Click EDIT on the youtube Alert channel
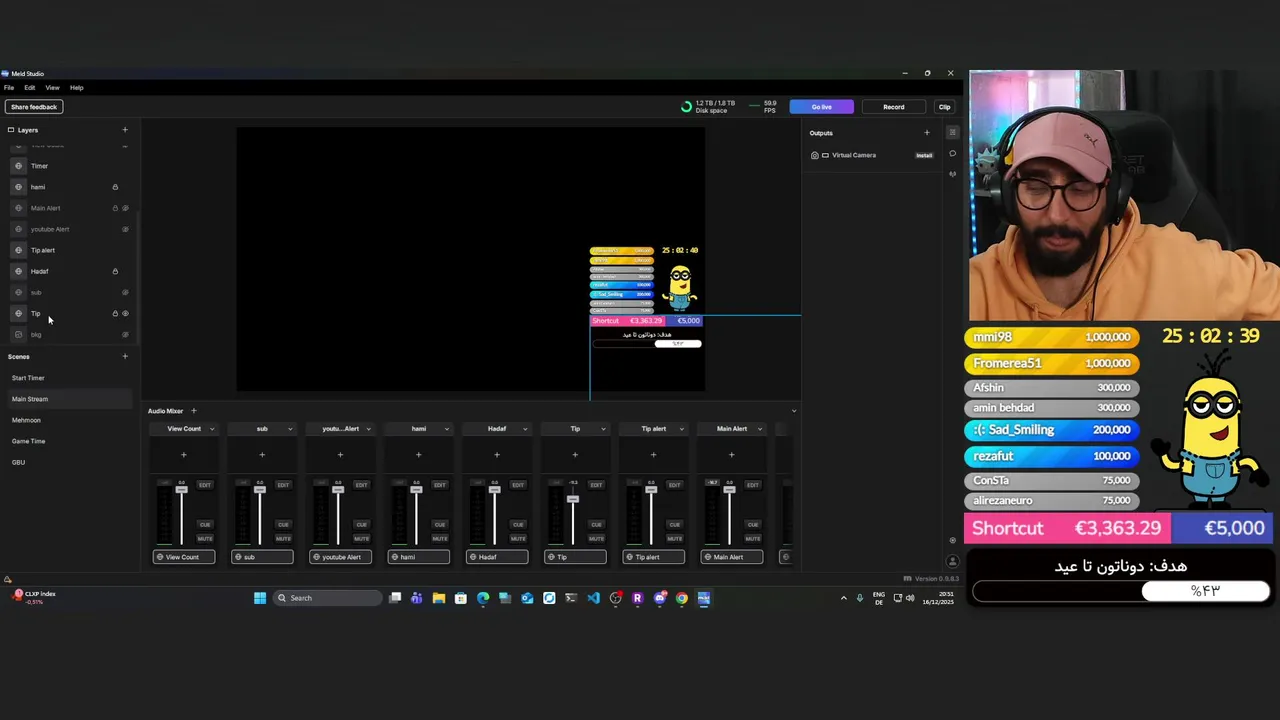The image size is (1280, 720). (361, 485)
